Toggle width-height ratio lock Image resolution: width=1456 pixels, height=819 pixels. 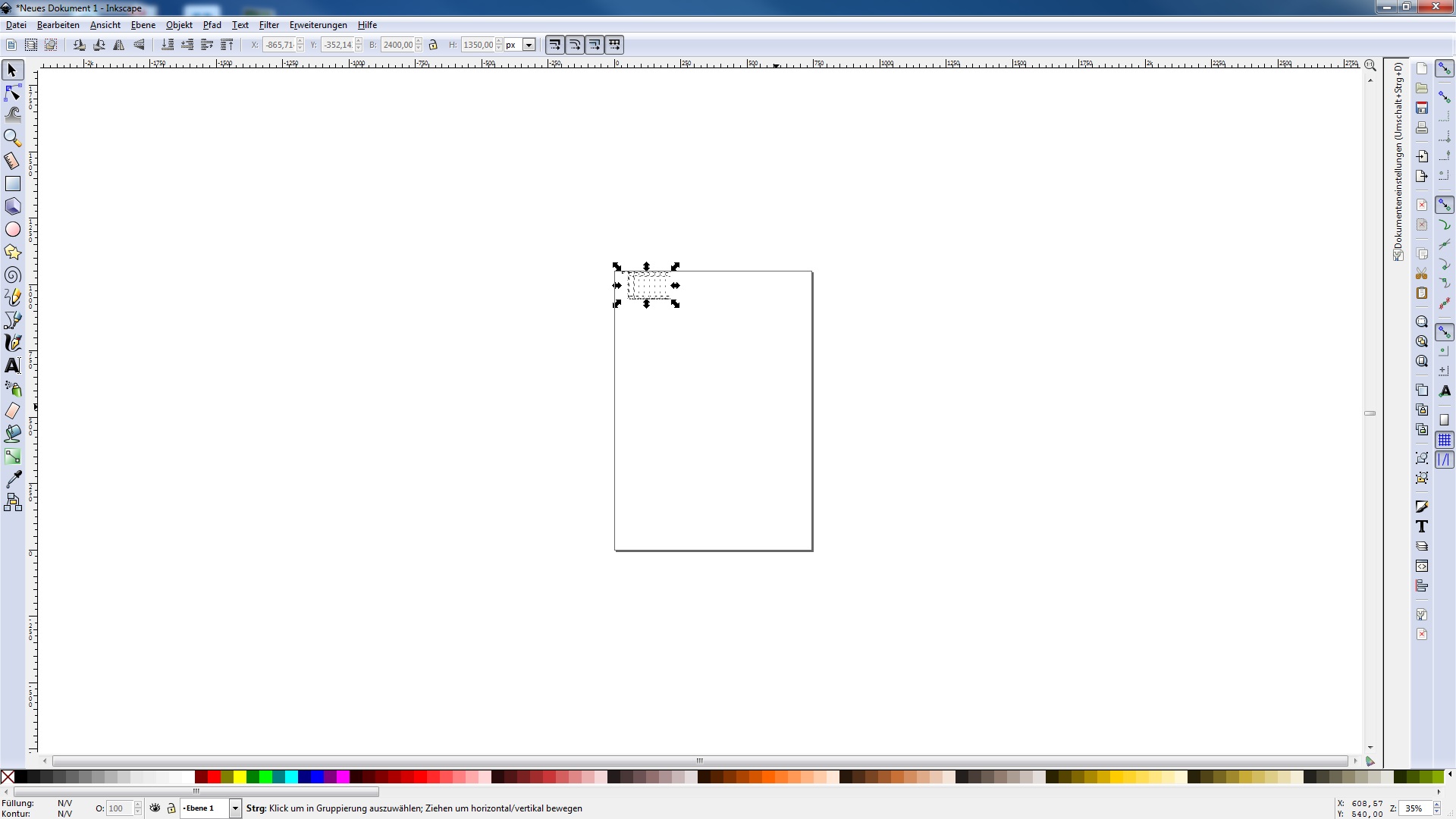coord(434,45)
